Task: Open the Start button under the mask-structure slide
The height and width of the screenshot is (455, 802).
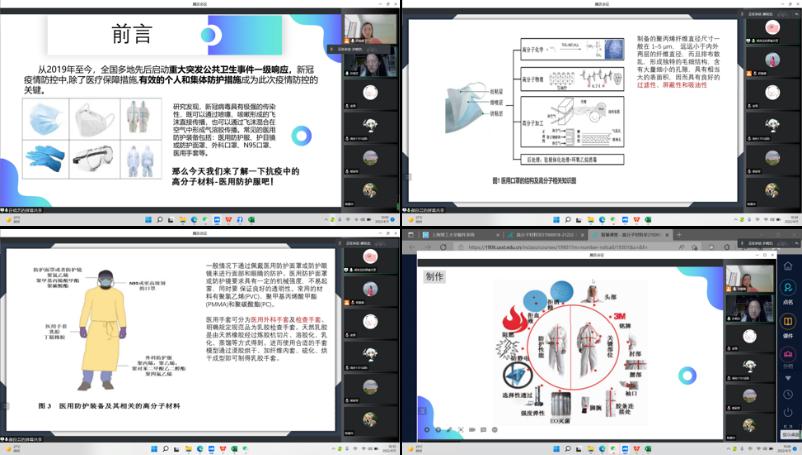Action: (x=556, y=220)
